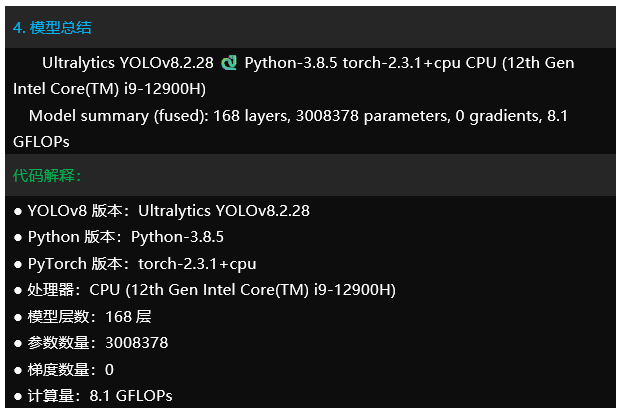Click "Python-3.8.5" in the first output line
Image resolution: width=620 pixels, height=414 pixels.
291,63
